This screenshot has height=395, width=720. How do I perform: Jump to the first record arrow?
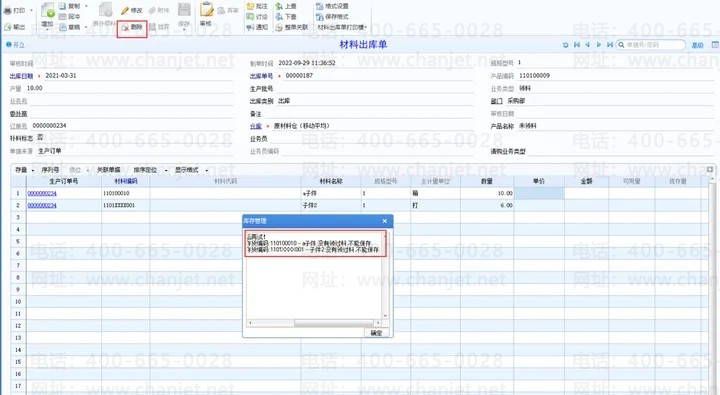tap(577, 45)
